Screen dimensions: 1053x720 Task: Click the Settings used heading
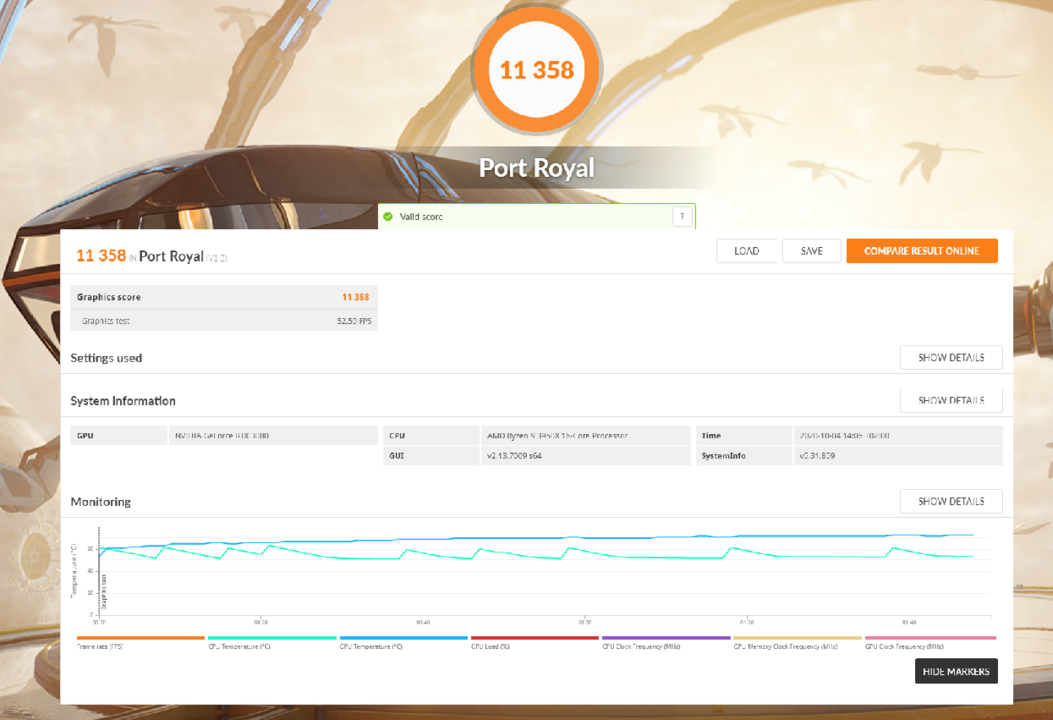106,358
